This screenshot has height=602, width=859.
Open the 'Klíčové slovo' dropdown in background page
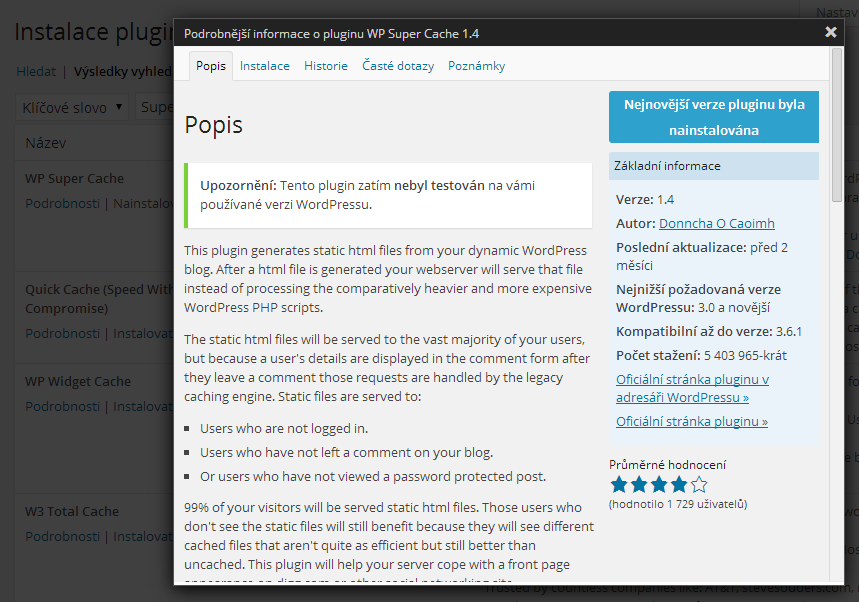72,107
